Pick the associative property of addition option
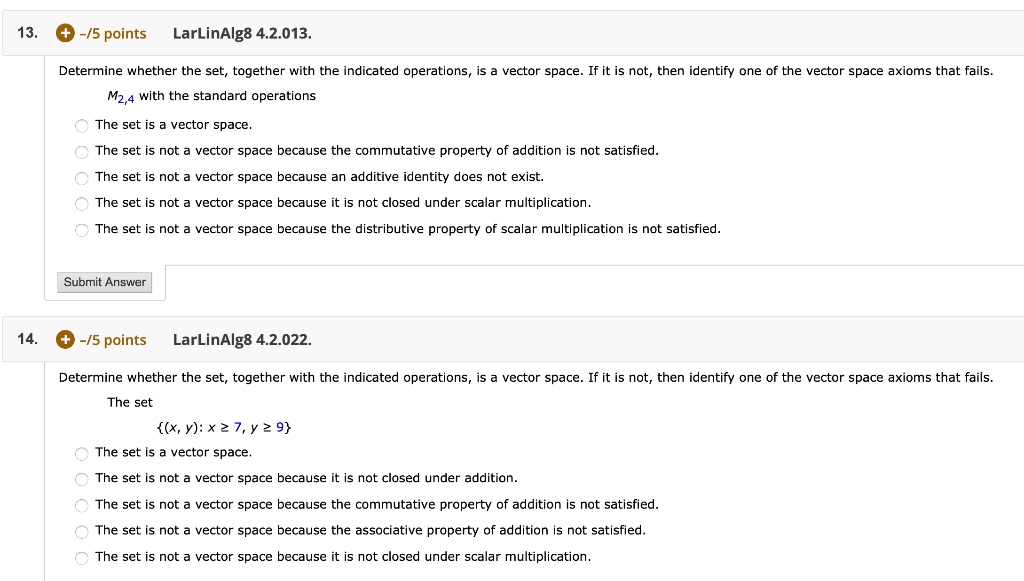1024x581 pixels. 81,532
